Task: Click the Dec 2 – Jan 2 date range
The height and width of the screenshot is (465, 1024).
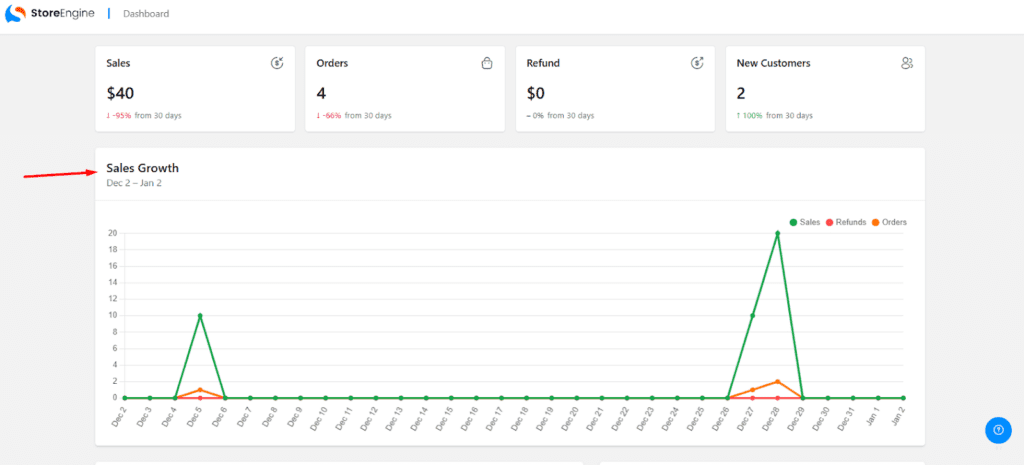Action: click(134, 183)
